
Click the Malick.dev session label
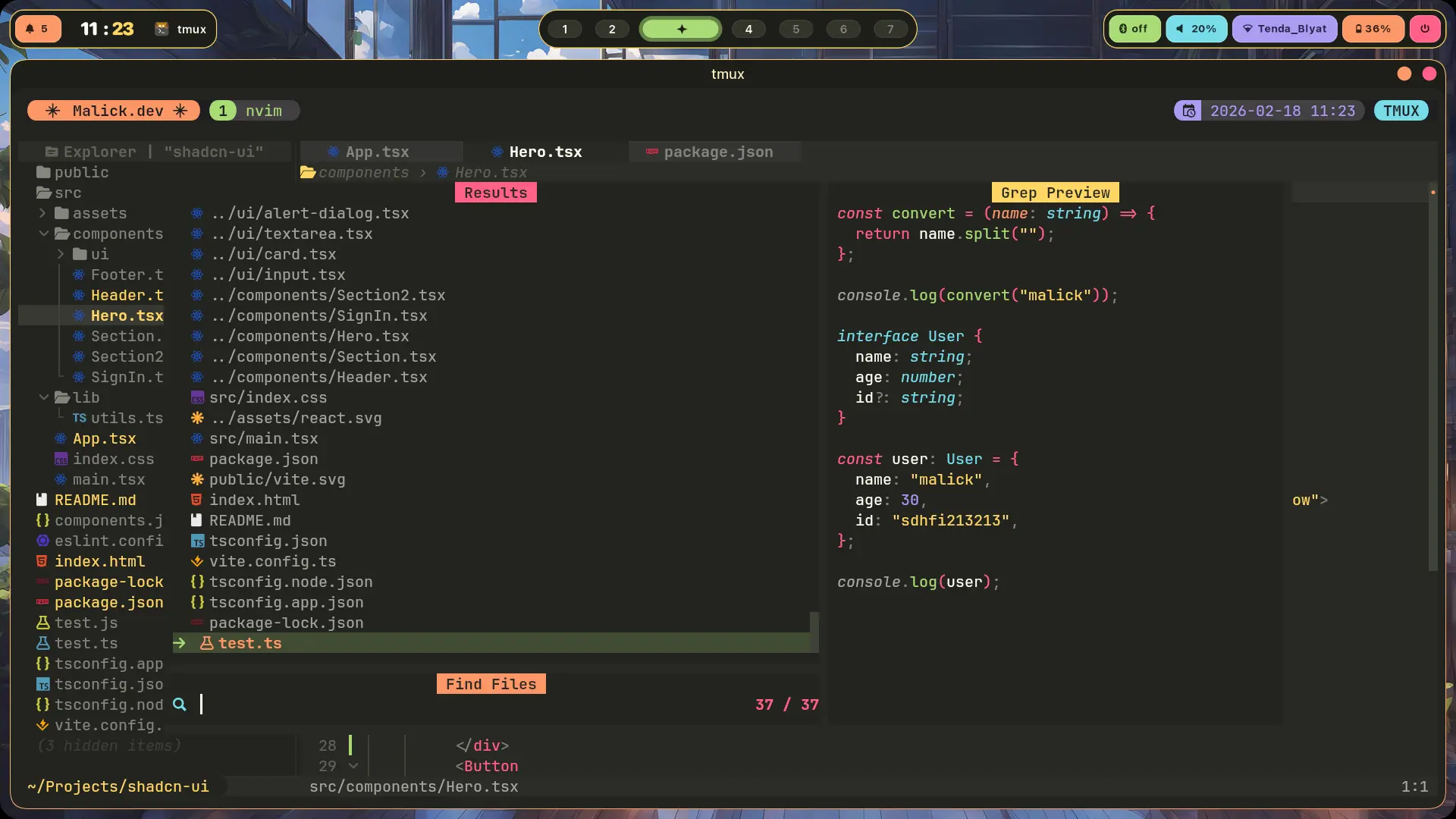click(x=114, y=111)
